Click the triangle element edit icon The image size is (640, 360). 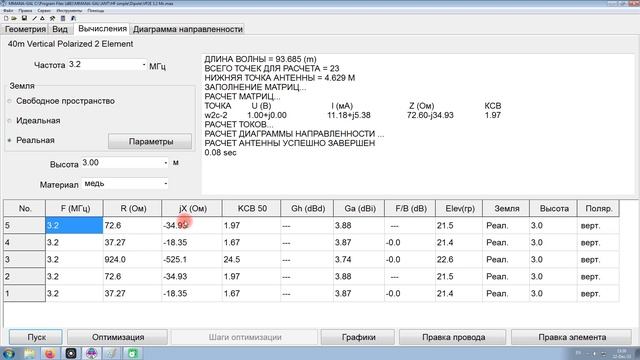point(42,18)
